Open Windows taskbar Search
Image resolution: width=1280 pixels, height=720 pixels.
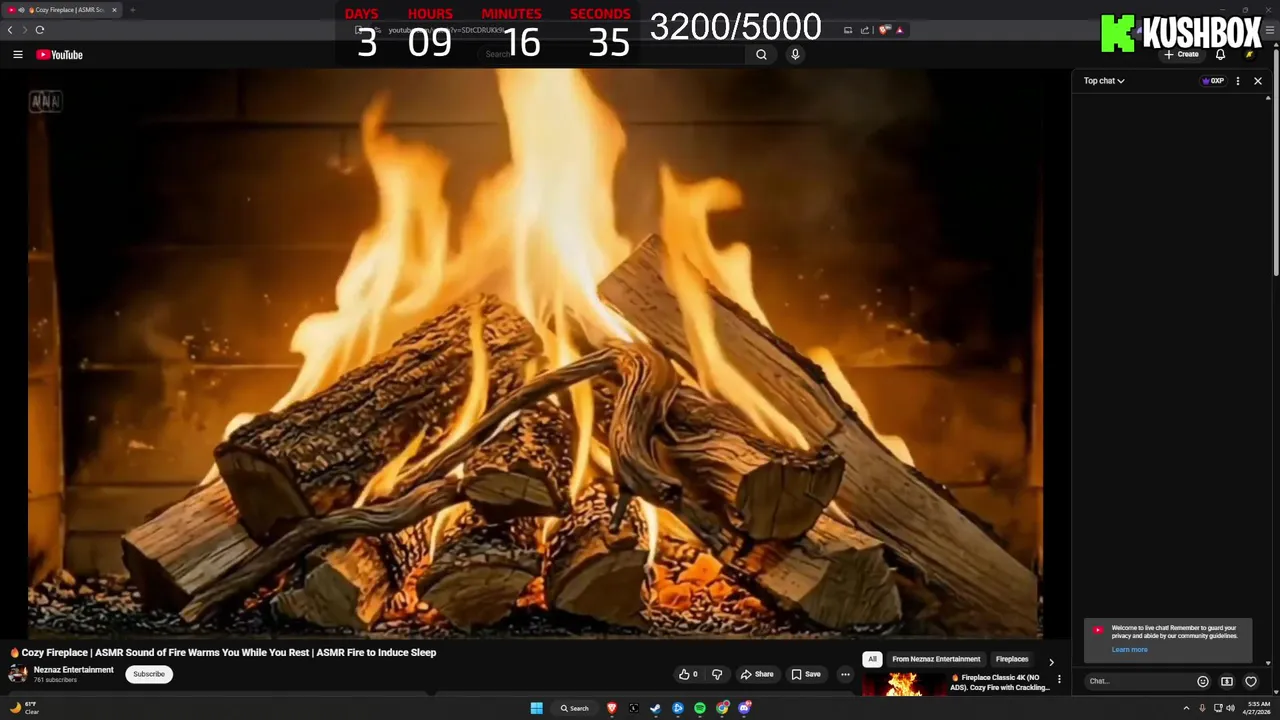(575, 708)
